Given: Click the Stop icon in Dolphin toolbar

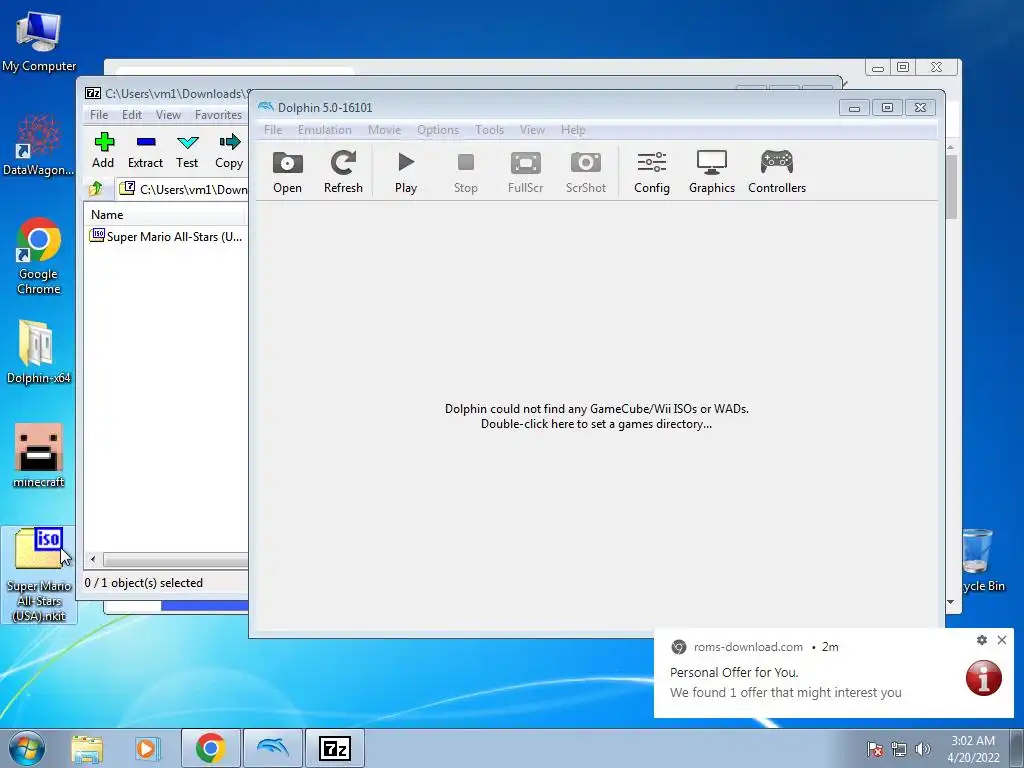Looking at the screenshot, I should point(466,172).
